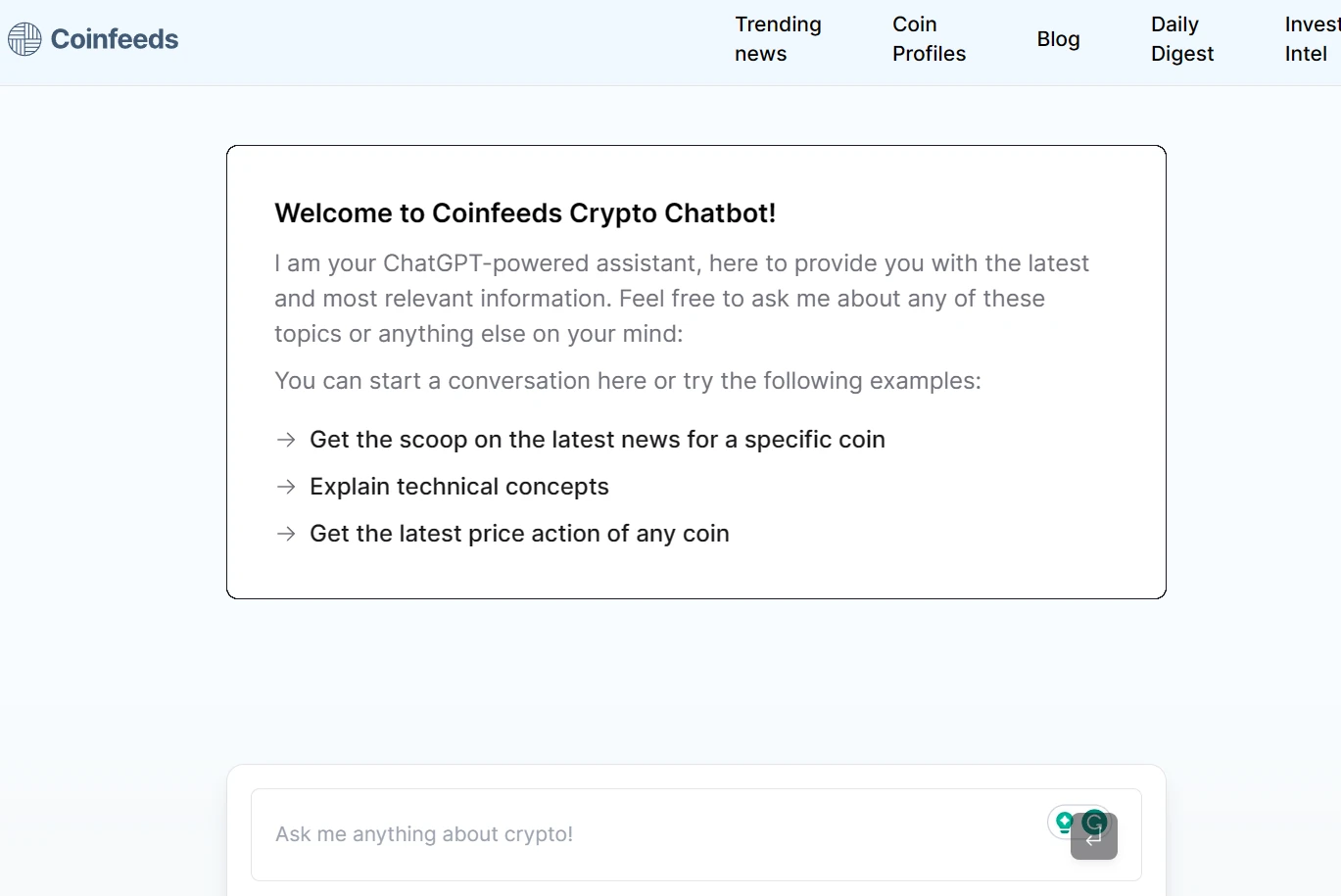Image resolution: width=1341 pixels, height=896 pixels.
Task: Choose the Explain technical concepts example
Action: pos(458,487)
